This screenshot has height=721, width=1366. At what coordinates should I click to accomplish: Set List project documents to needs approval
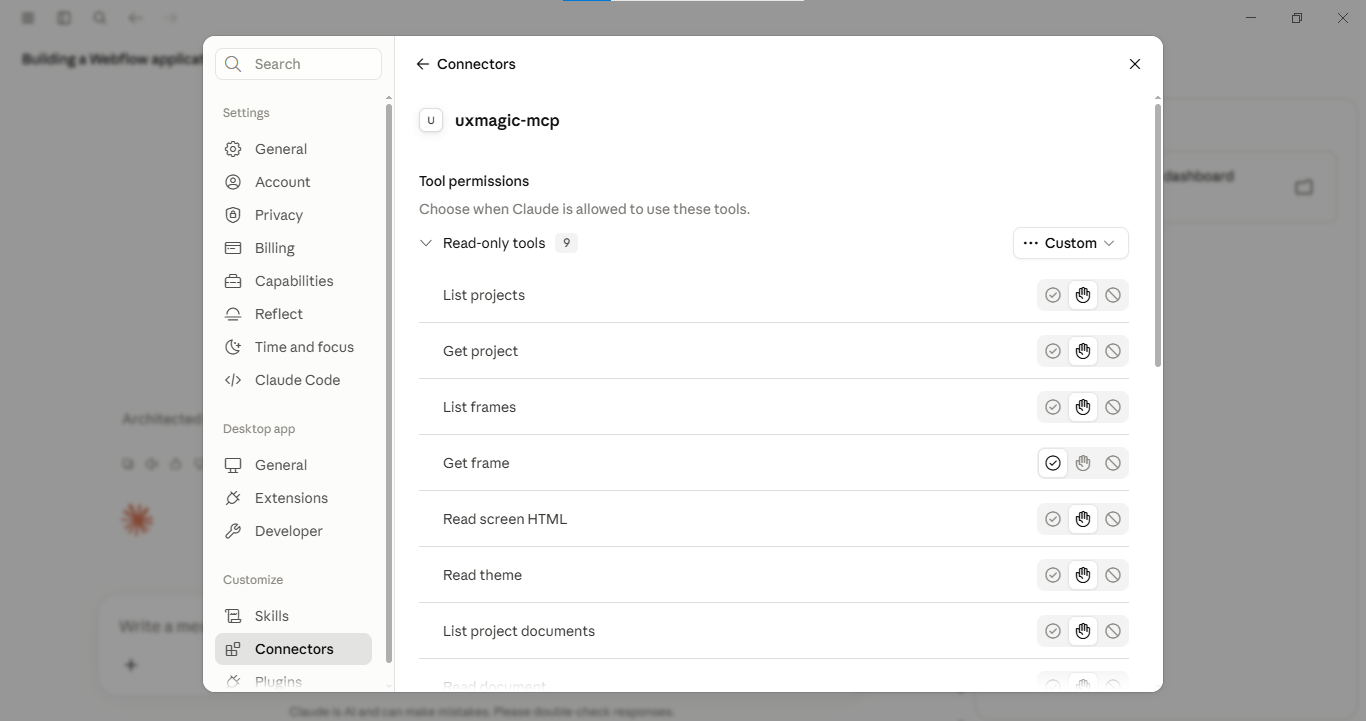point(1083,631)
